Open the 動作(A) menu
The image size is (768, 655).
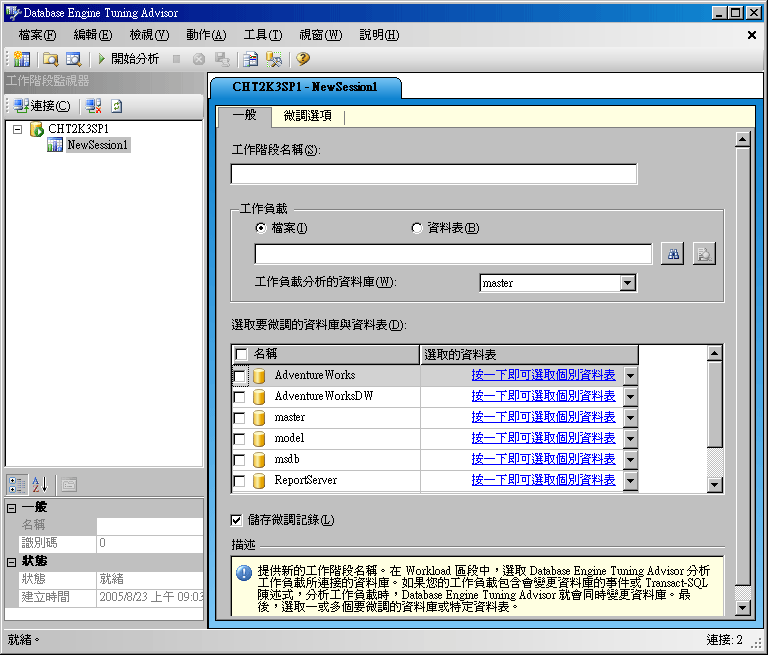point(206,35)
